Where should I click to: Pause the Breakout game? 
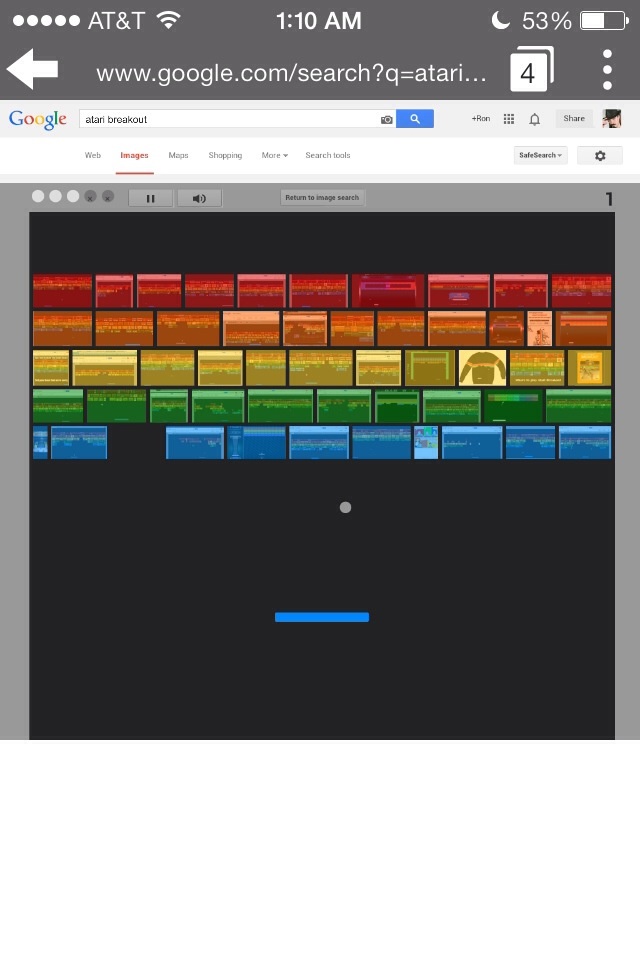(x=151, y=198)
